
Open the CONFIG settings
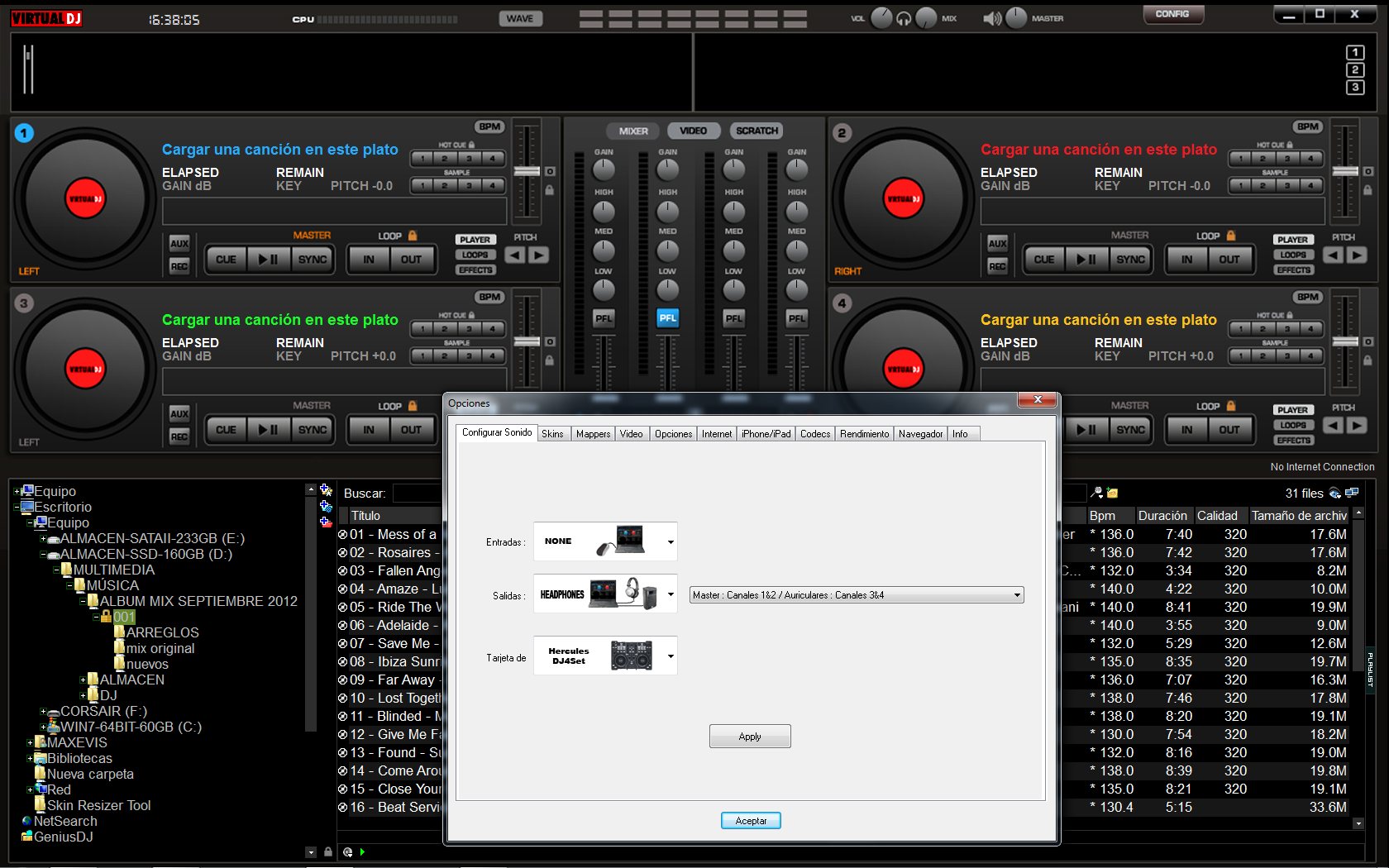[x=1173, y=14]
